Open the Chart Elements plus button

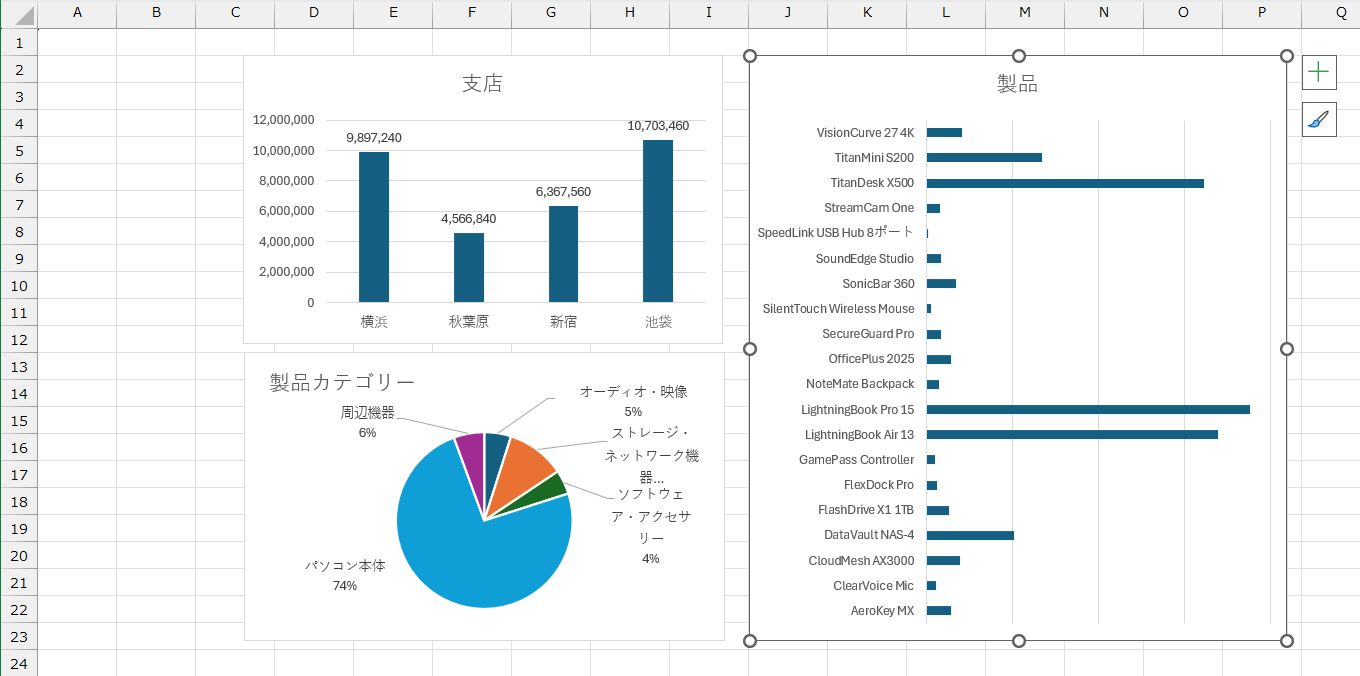(x=1319, y=72)
